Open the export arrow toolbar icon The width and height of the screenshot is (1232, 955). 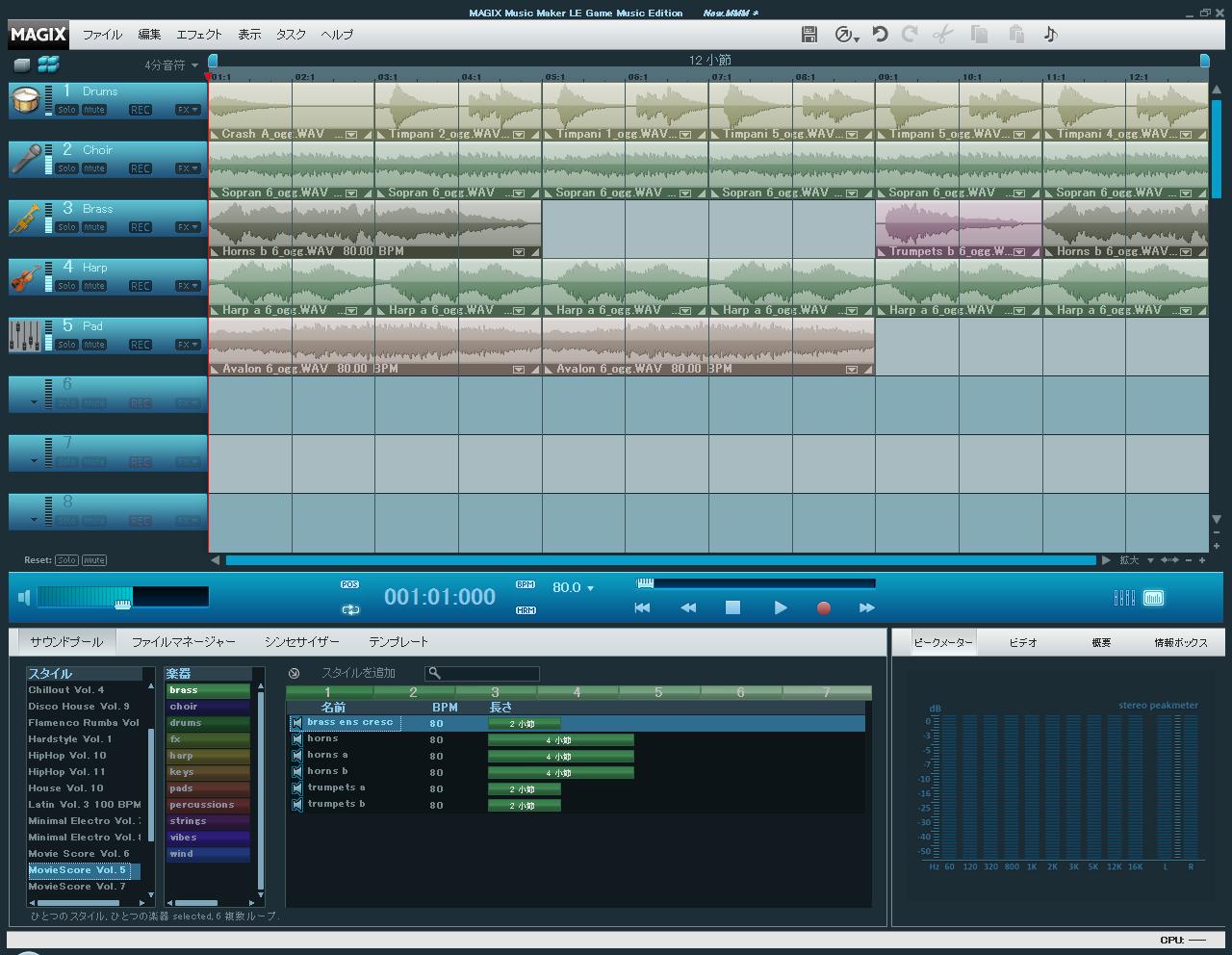(x=845, y=34)
